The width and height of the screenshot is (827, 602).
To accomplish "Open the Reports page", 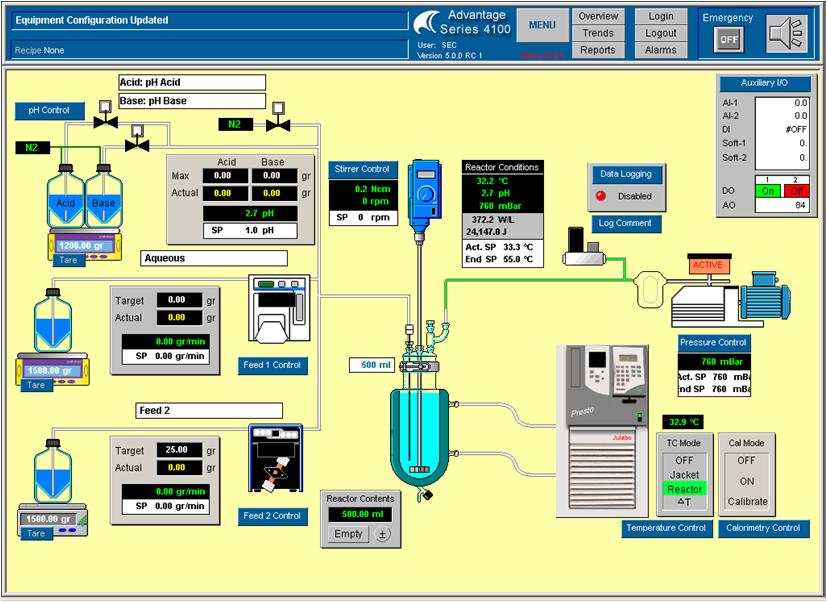I will pos(598,50).
